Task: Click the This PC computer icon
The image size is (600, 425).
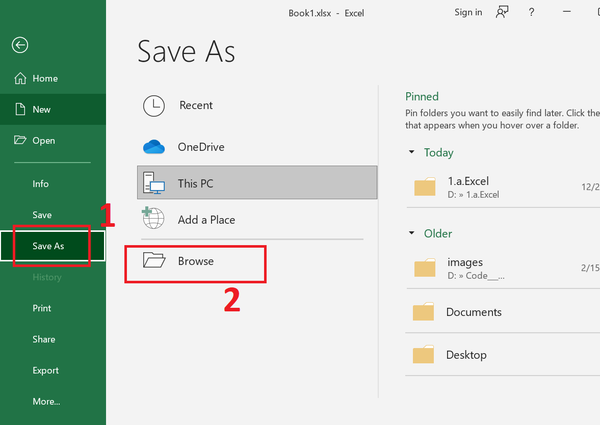Action: tap(154, 183)
